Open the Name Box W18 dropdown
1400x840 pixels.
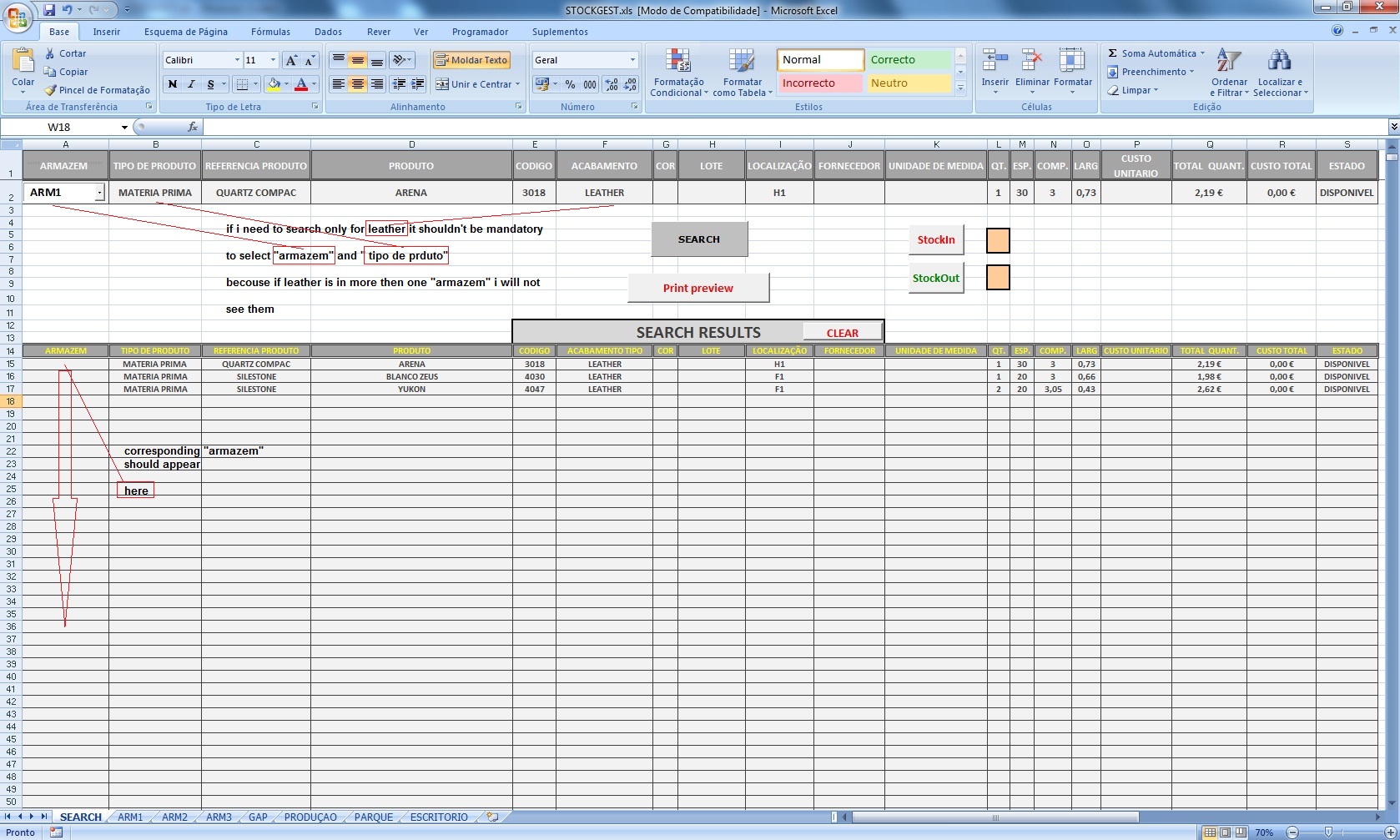coord(124,128)
